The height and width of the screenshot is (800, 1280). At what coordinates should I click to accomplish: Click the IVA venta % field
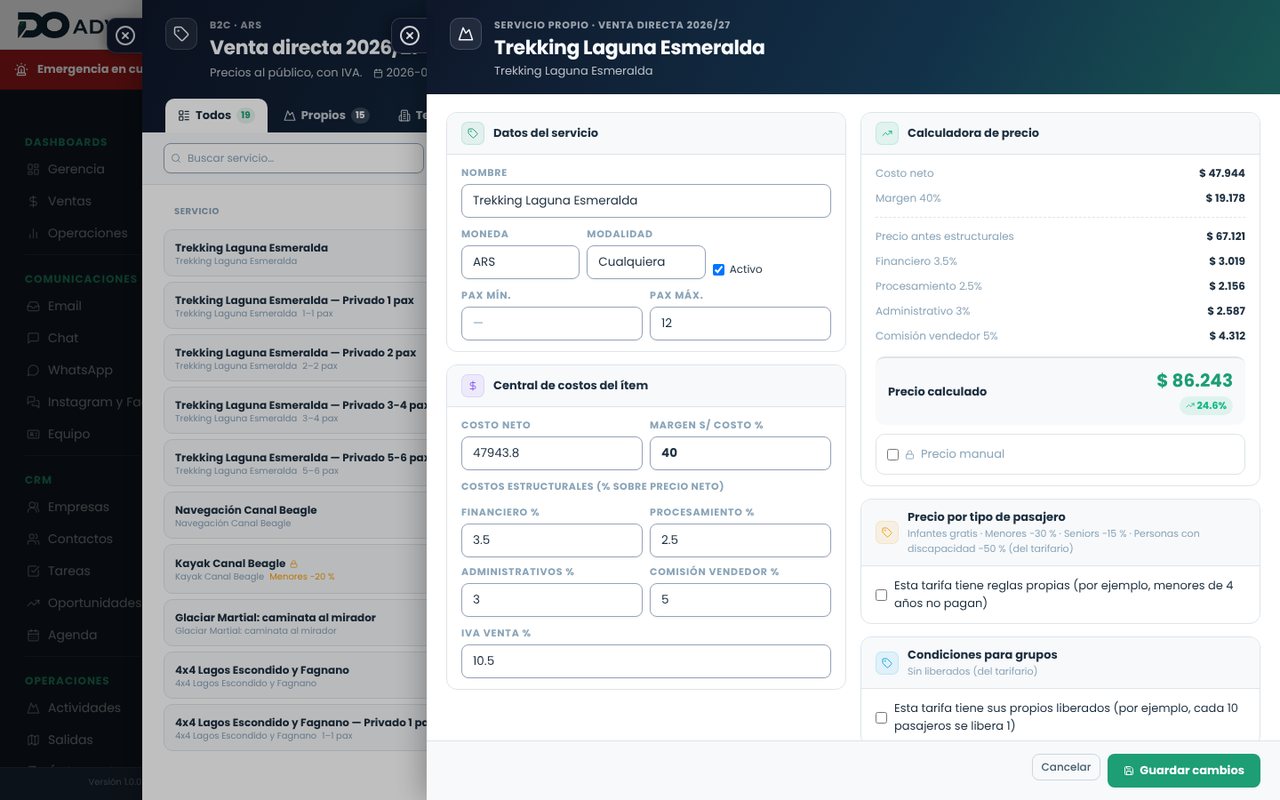646,661
